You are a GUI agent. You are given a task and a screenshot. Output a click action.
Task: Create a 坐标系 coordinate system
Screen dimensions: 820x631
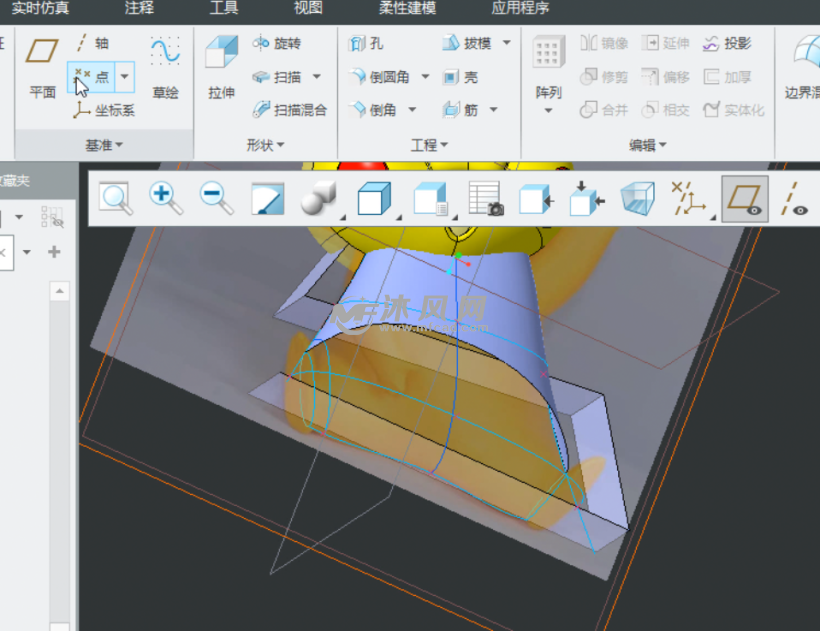(x=104, y=110)
